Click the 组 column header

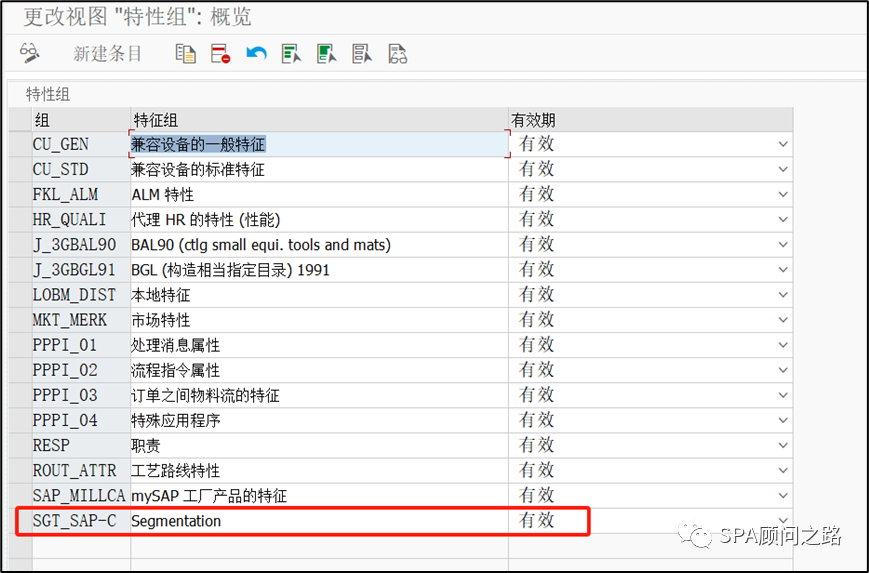click(x=80, y=120)
